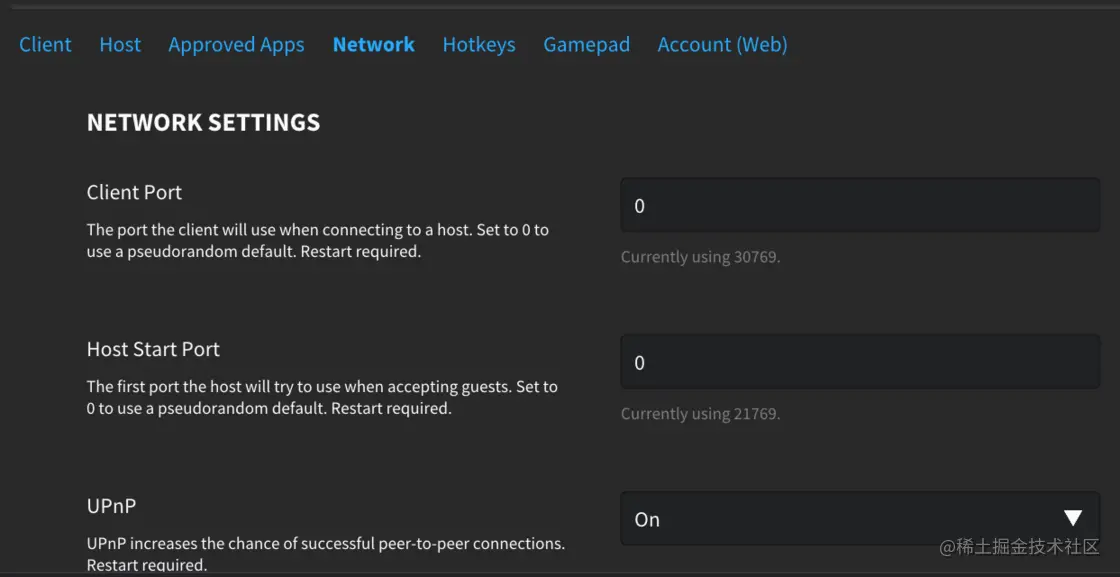
Task: Switch to the Gamepad tab
Action: coord(586,45)
